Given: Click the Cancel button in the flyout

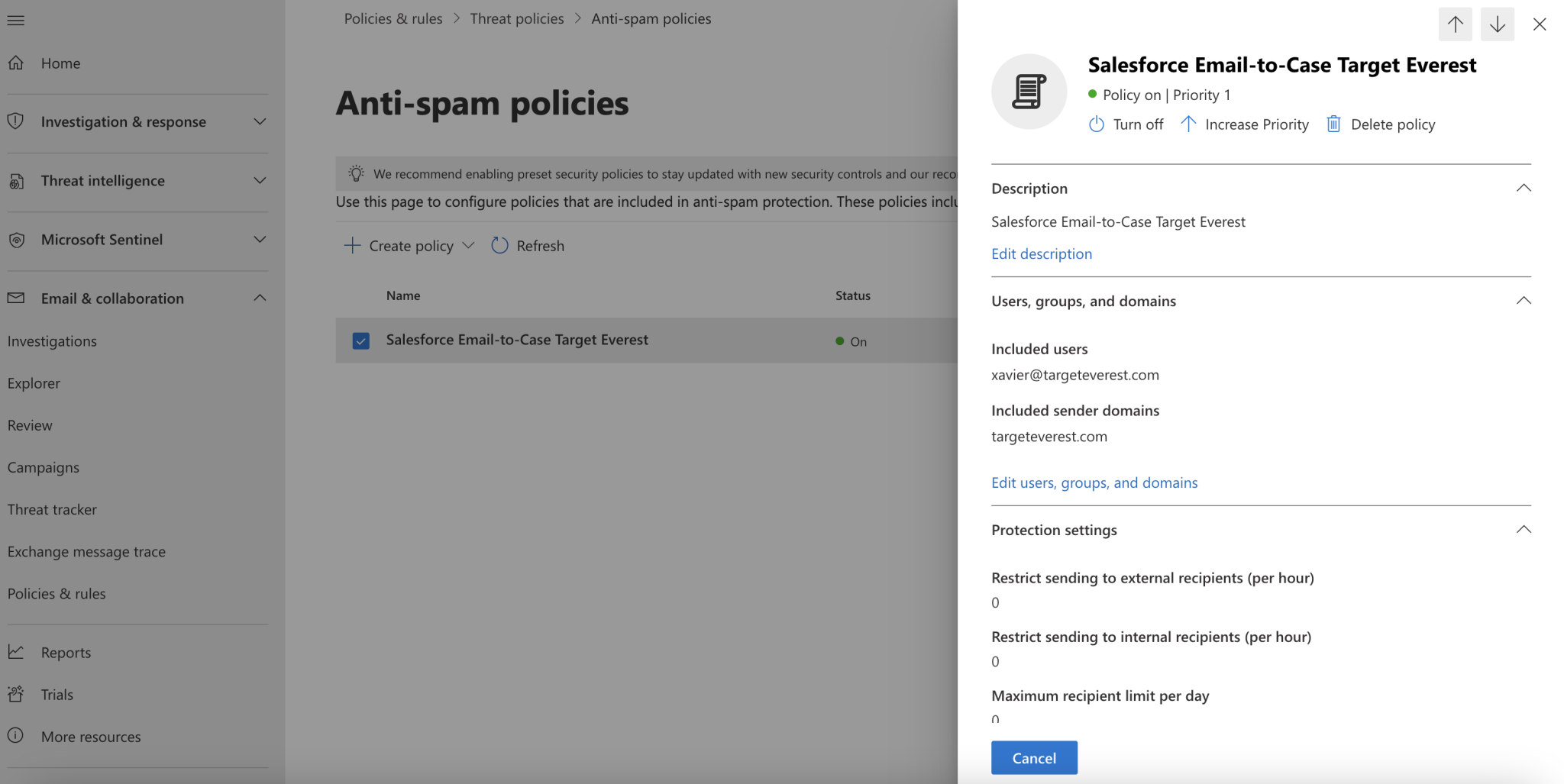Looking at the screenshot, I should (x=1033, y=757).
